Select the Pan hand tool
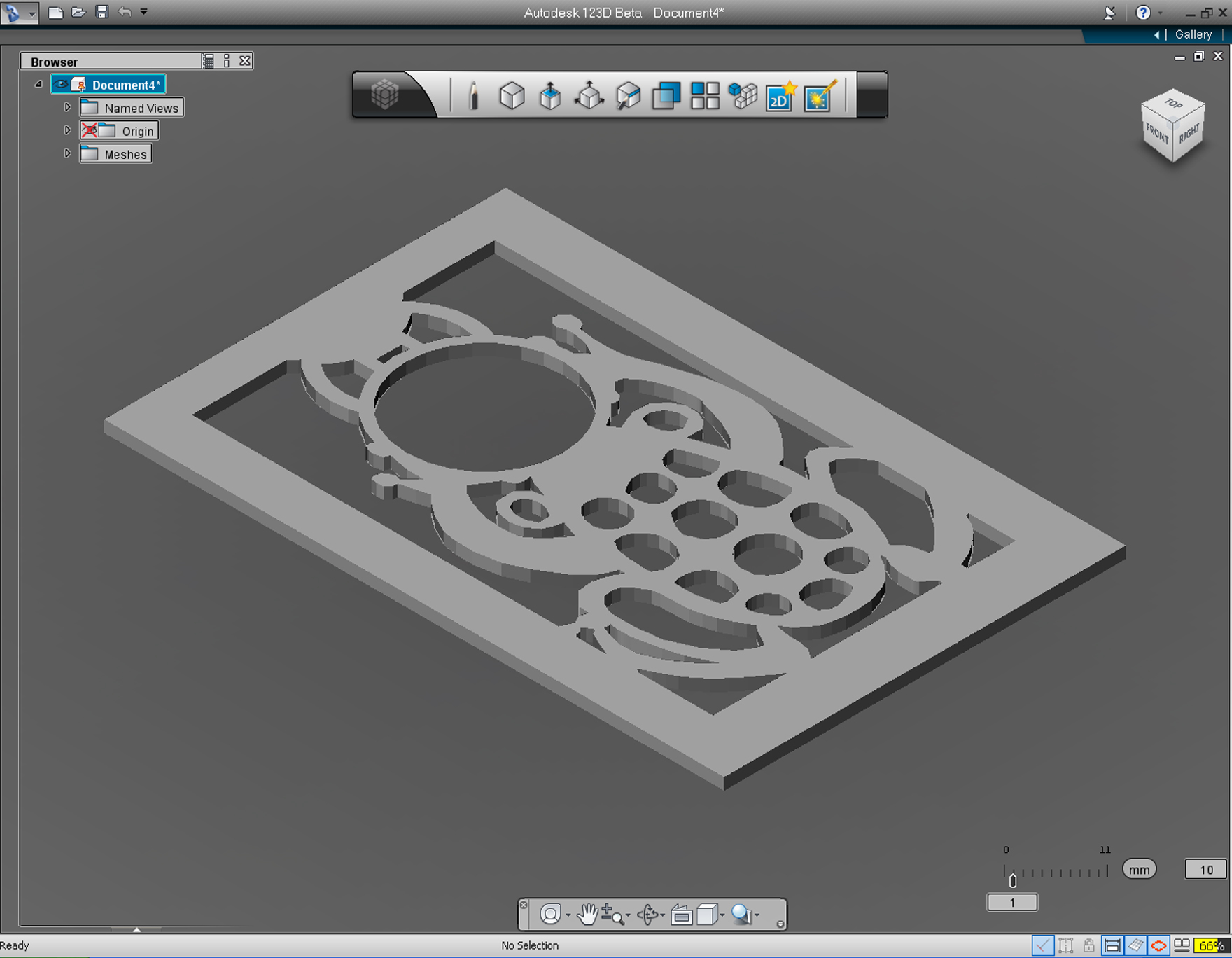 (587, 914)
